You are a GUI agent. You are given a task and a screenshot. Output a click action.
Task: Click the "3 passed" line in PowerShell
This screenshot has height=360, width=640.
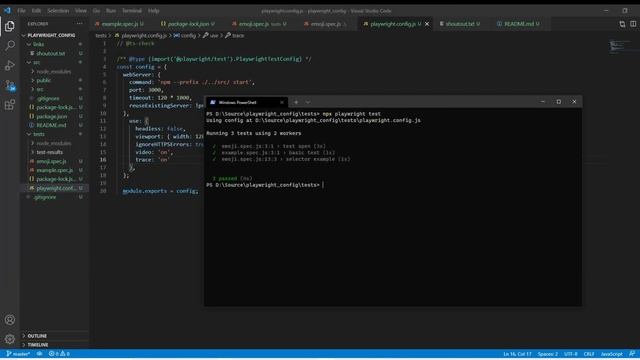tap(232, 178)
